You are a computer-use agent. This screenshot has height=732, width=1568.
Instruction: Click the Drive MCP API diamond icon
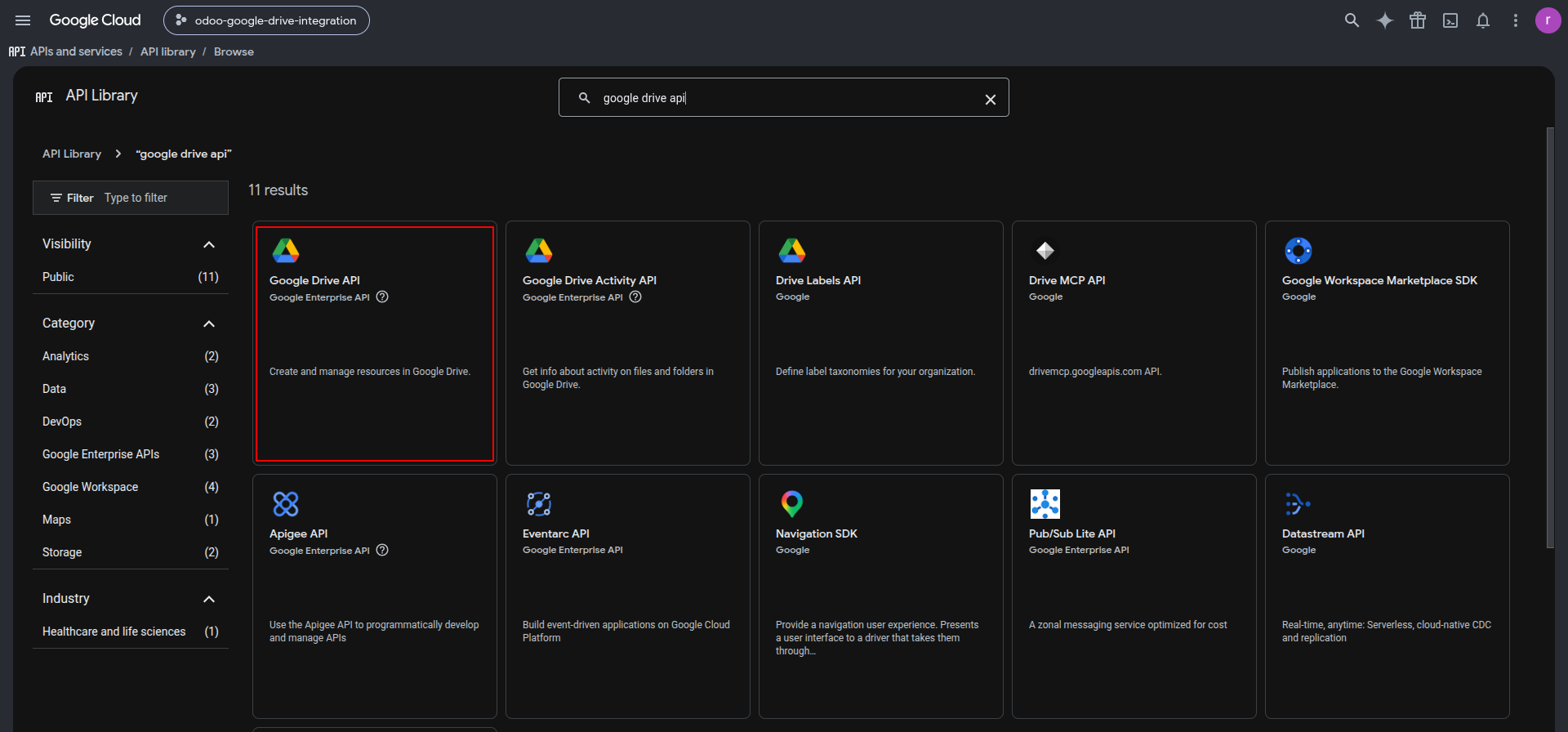point(1045,250)
